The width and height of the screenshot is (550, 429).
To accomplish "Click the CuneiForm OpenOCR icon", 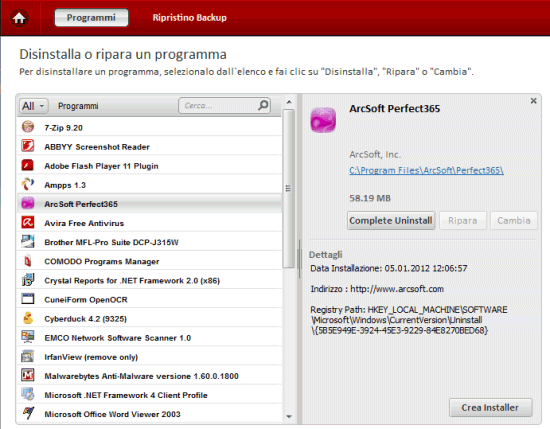I will pos(28,299).
